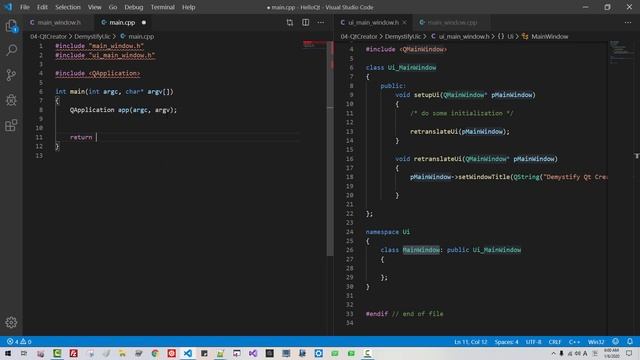Select the main.cpp tab

click(x=122, y=22)
